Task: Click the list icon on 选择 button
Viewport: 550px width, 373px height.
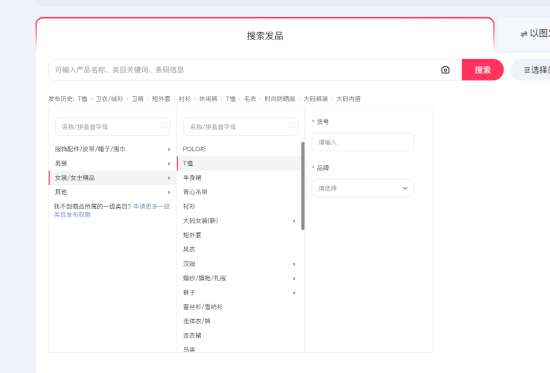Action: point(527,70)
